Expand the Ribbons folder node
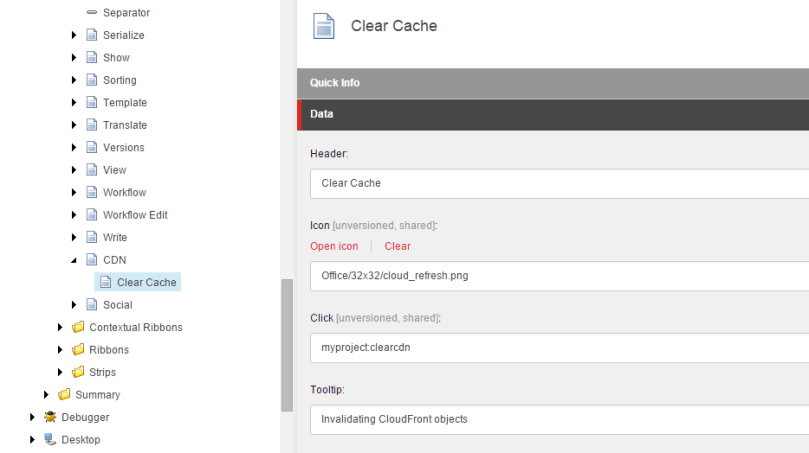 click(x=60, y=350)
